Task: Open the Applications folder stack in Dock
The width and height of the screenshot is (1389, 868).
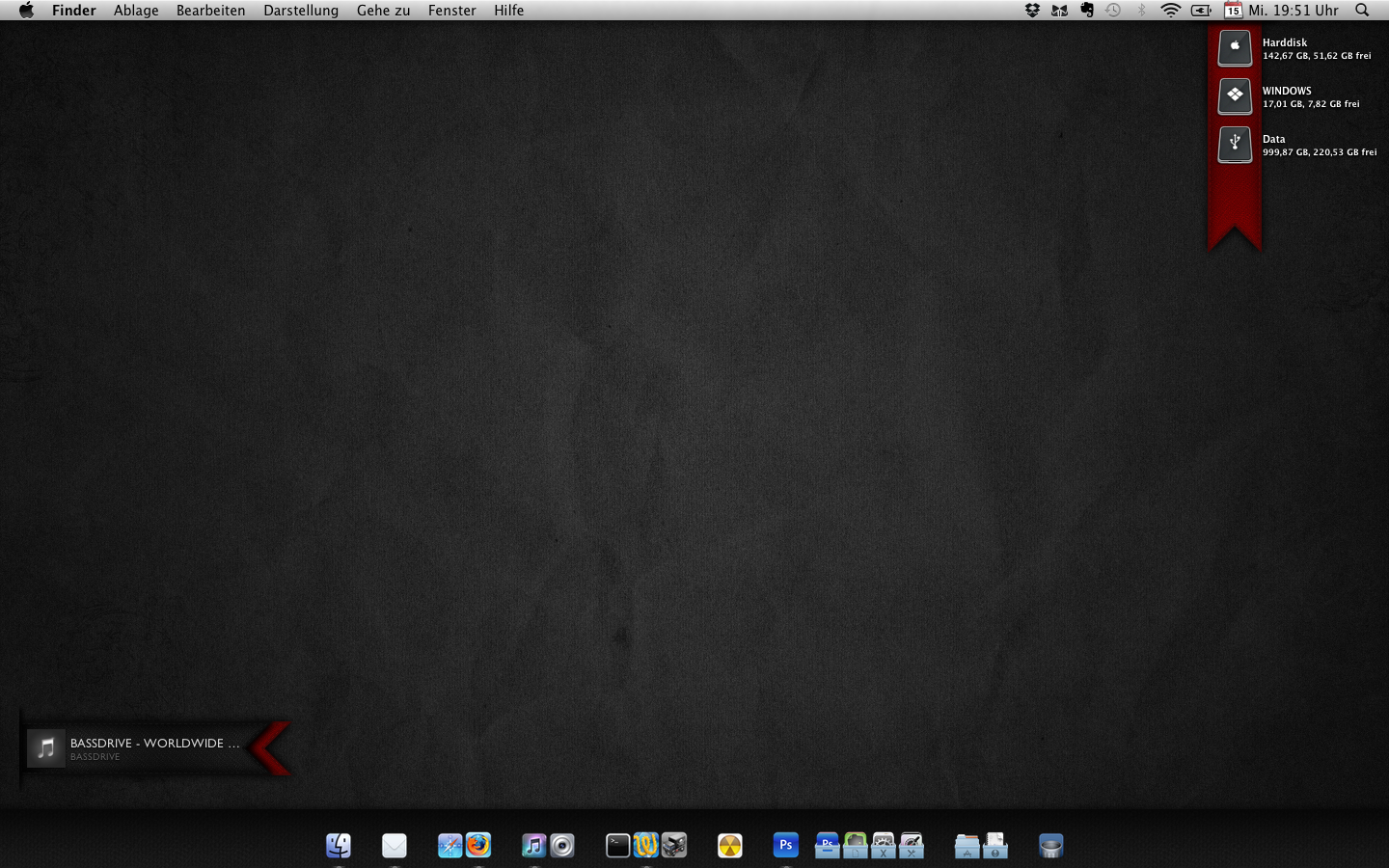Action: click(x=967, y=846)
